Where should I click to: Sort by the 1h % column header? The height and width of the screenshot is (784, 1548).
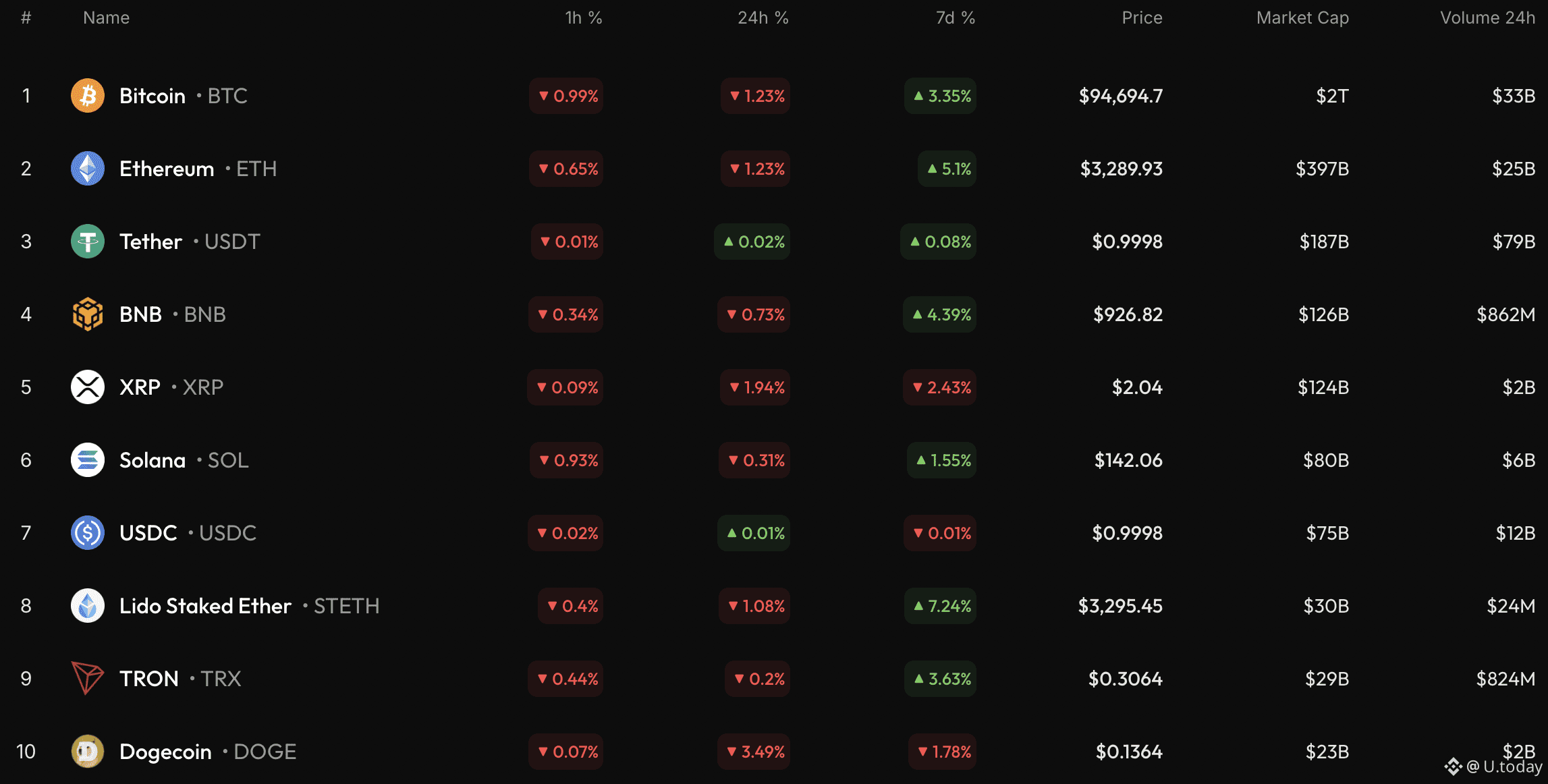tap(583, 18)
